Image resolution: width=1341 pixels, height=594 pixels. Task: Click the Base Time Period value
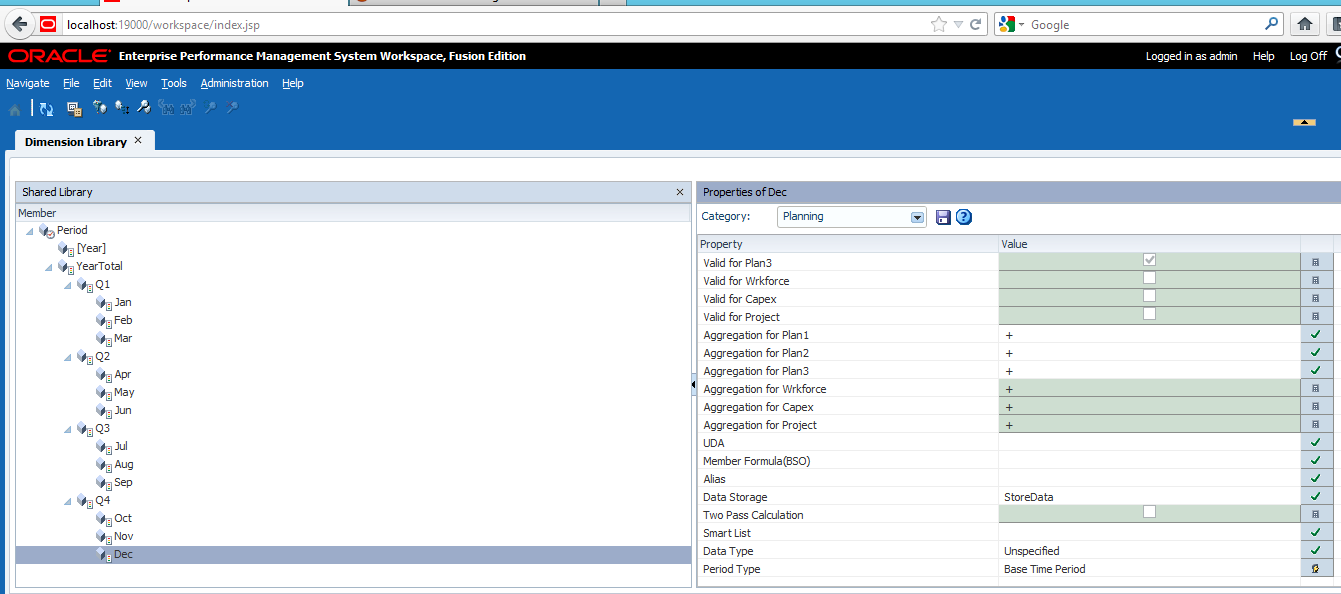click(x=1045, y=569)
